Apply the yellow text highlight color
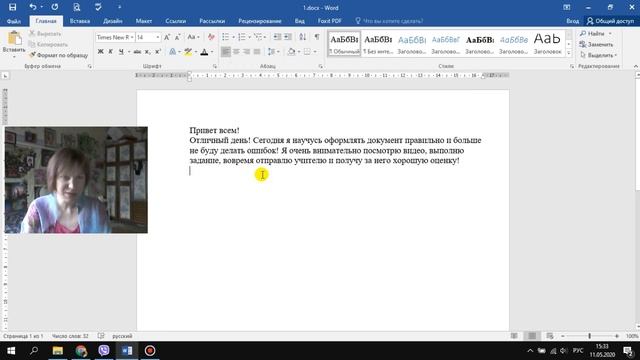This screenshot has width=640, height=360. pos(188,52)
